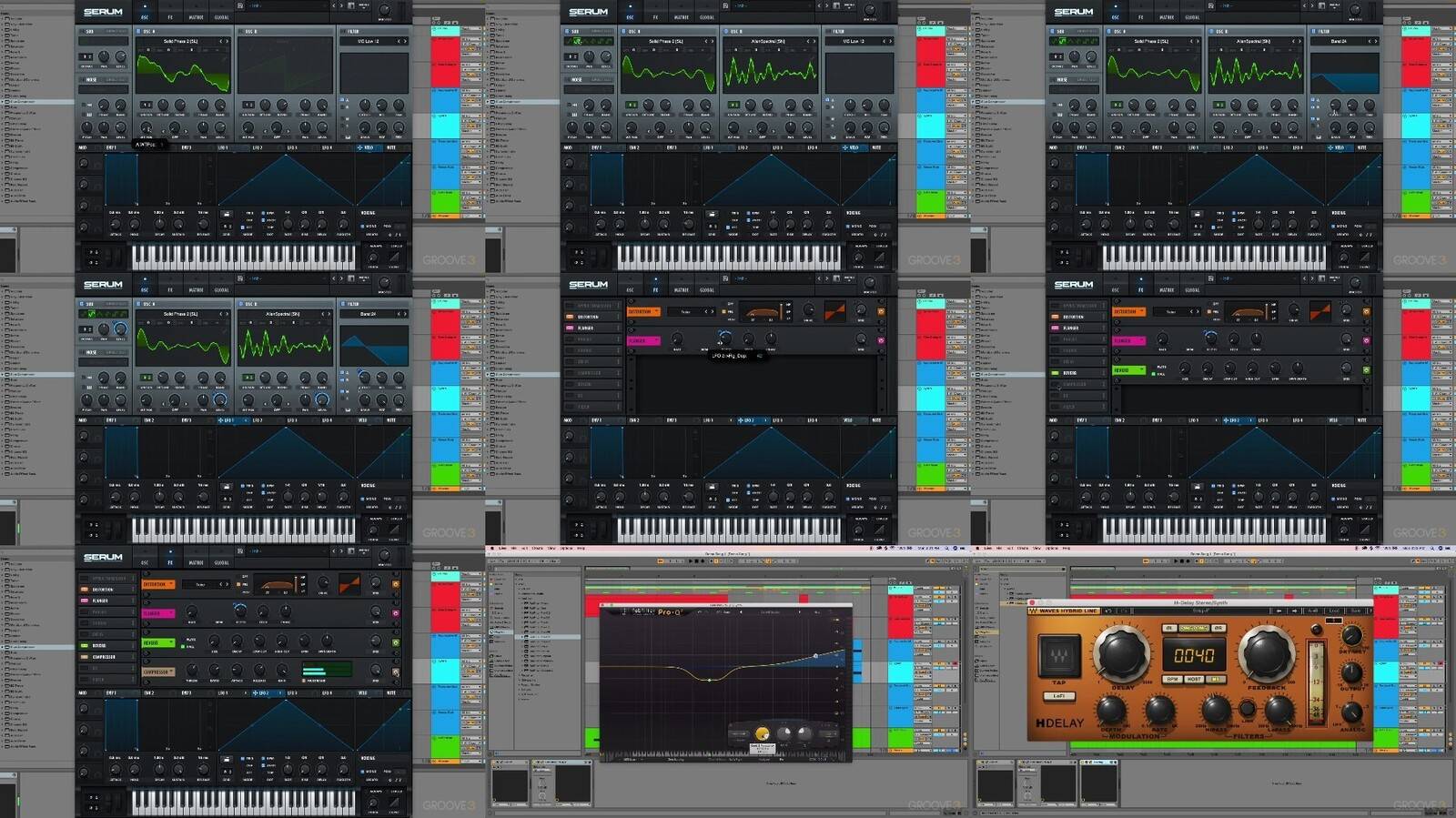Change Tube distortion type in bottom-left Serum
This screenshot has height=818, width=1456.
(x=206, y=584)
